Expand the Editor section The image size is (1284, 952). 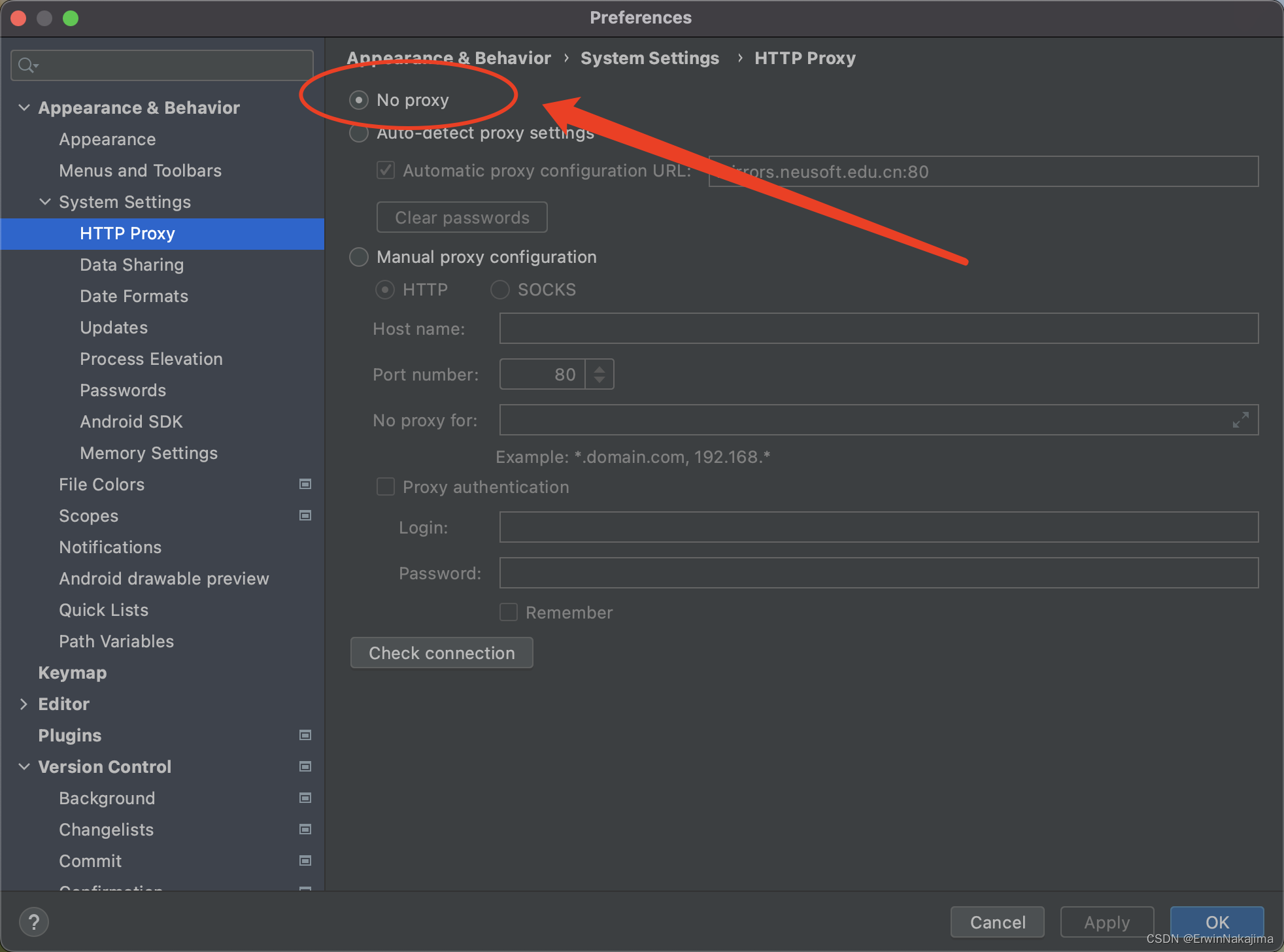pyautogui.click(x=24, y=704)
